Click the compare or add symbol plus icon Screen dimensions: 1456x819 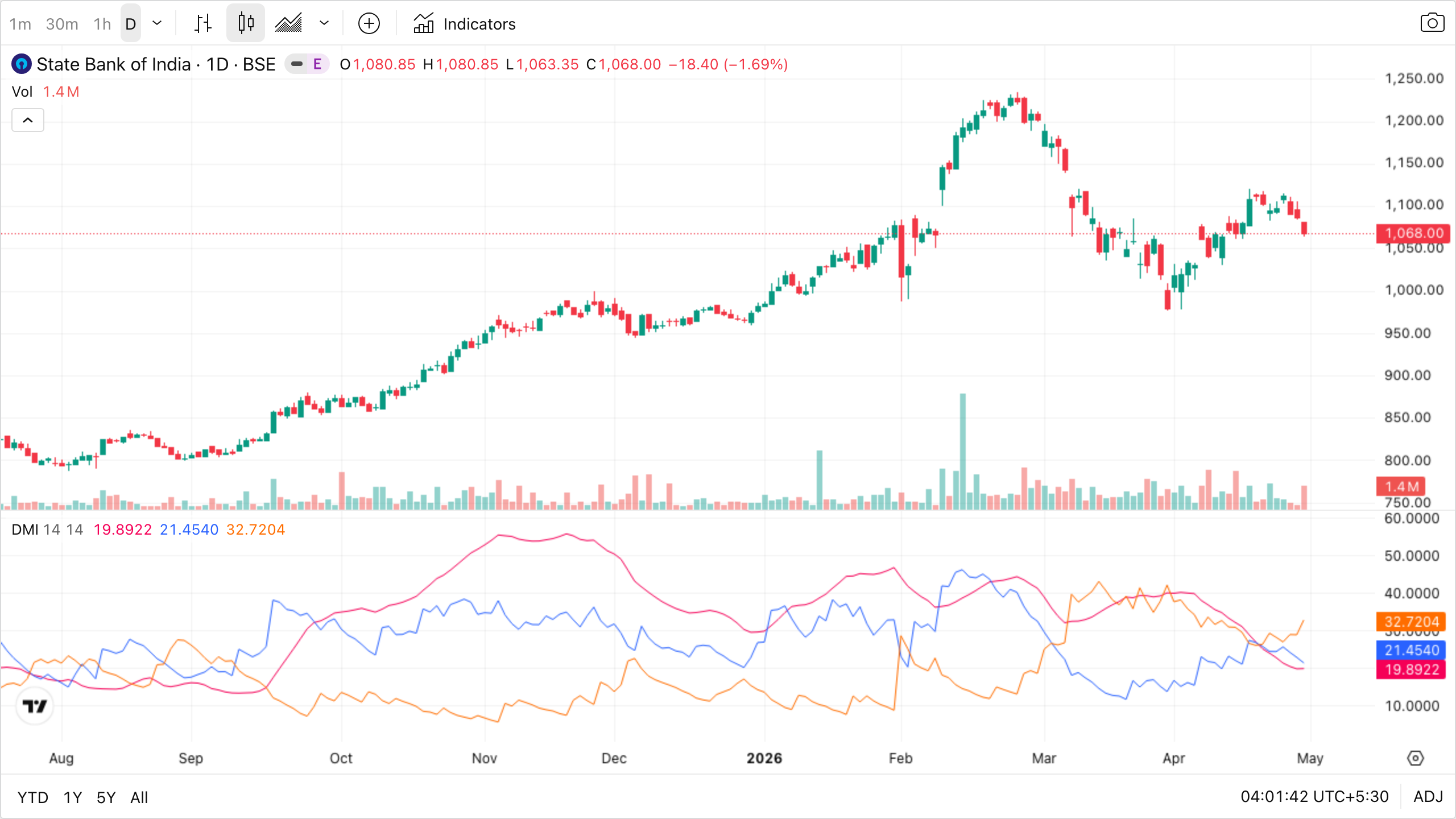point(369,23)
